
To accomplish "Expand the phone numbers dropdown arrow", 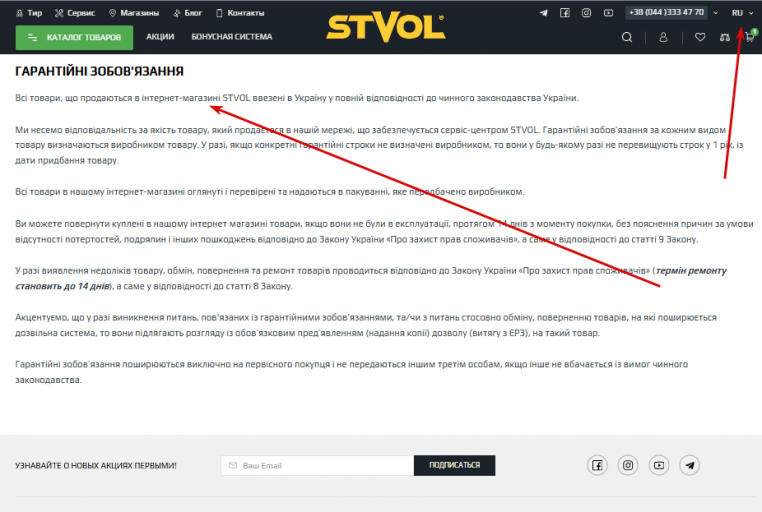I will pyautogui.click(x=716, y=13).
